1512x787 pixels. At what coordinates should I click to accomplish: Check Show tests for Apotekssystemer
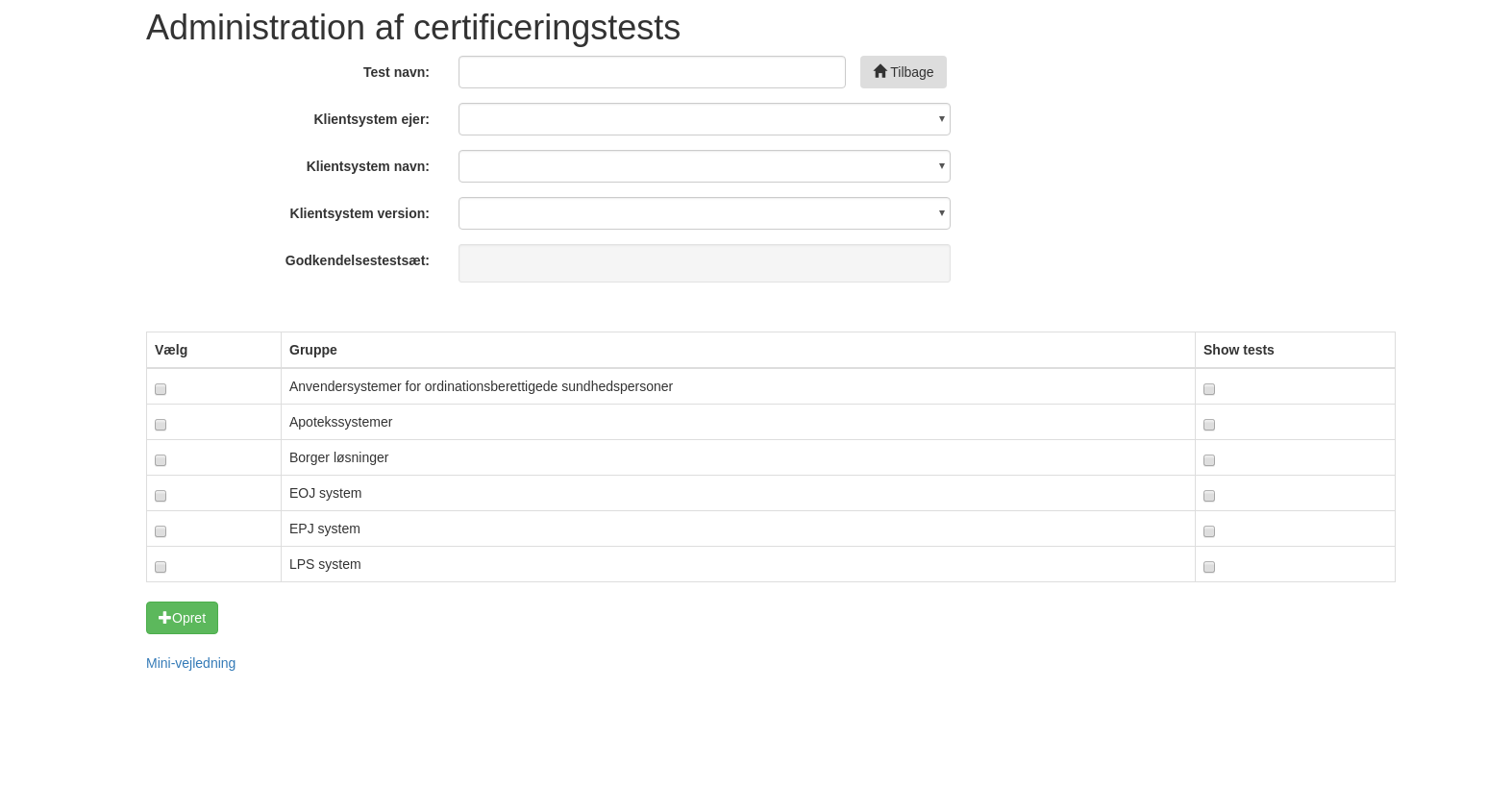click(1209, 425)
